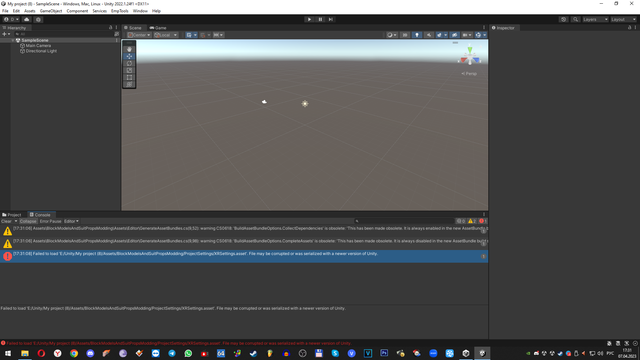Toggle the Collapse option in Console
The image size is (640, 360).
(x=28, y=221)
